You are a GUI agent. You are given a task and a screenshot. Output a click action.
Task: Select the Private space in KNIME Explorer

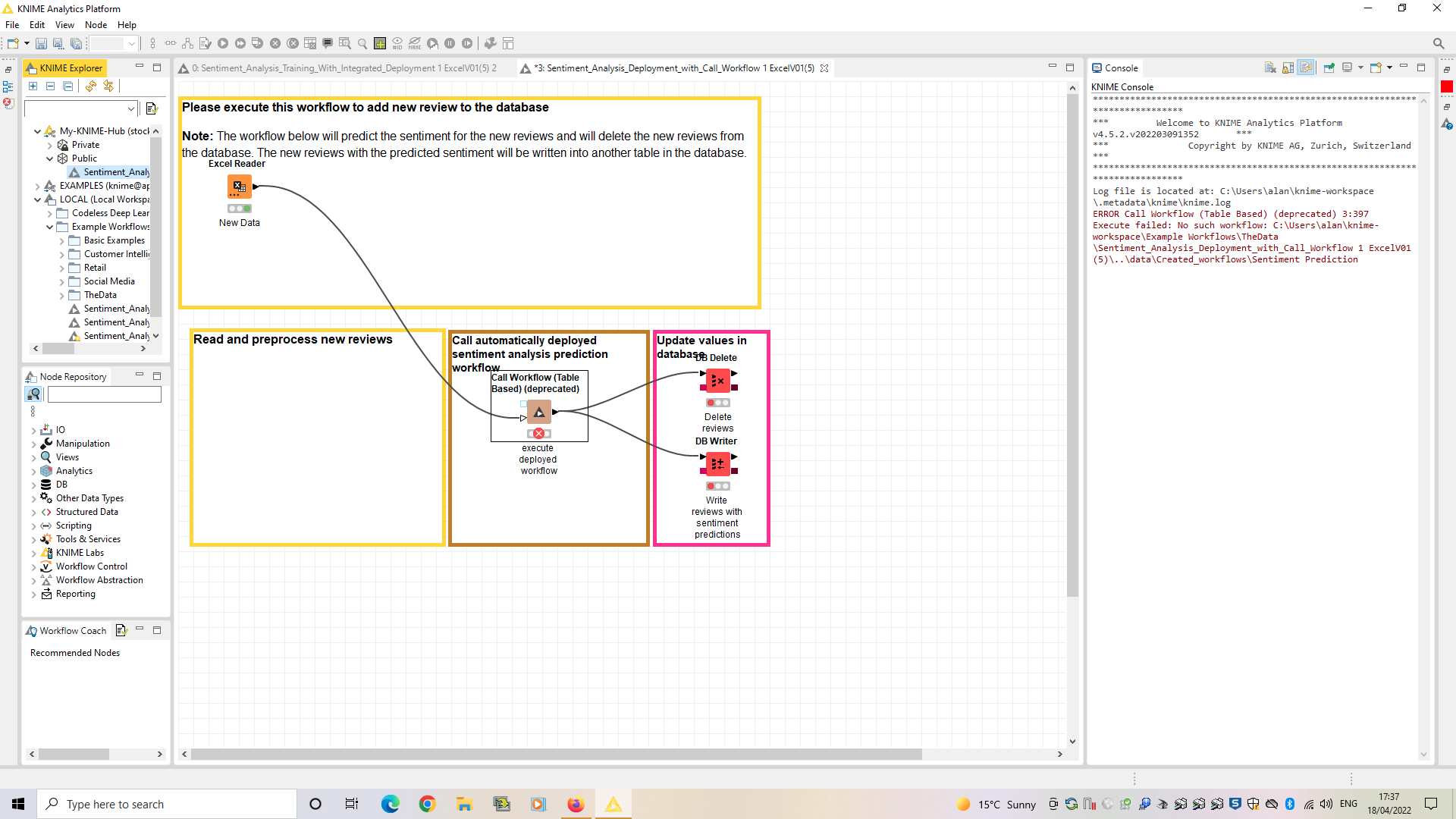click(85, 145)
